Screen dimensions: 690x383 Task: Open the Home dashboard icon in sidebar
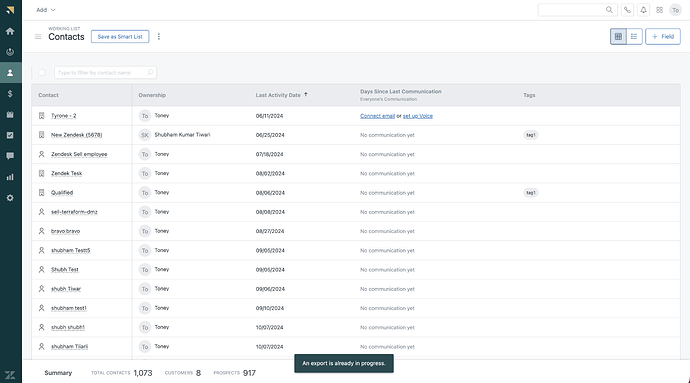10,31
